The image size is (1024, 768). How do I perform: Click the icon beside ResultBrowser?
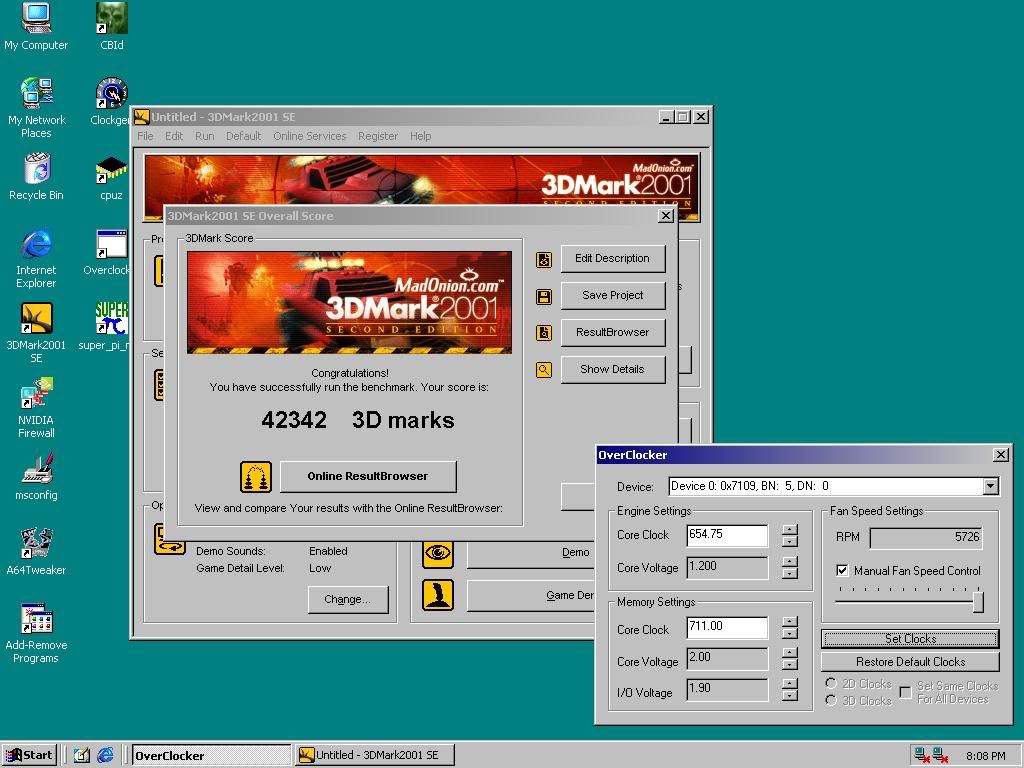[x=544, y=333]
